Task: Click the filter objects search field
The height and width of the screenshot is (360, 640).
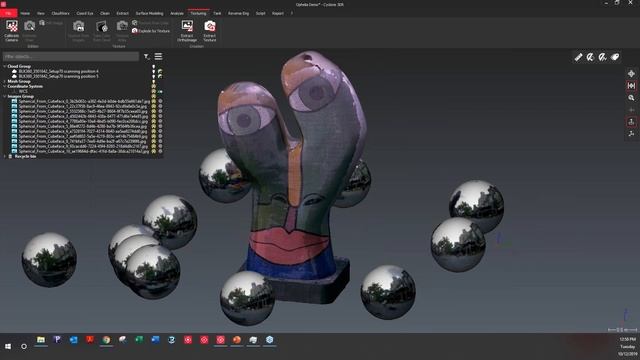Action: pos(71,56)
